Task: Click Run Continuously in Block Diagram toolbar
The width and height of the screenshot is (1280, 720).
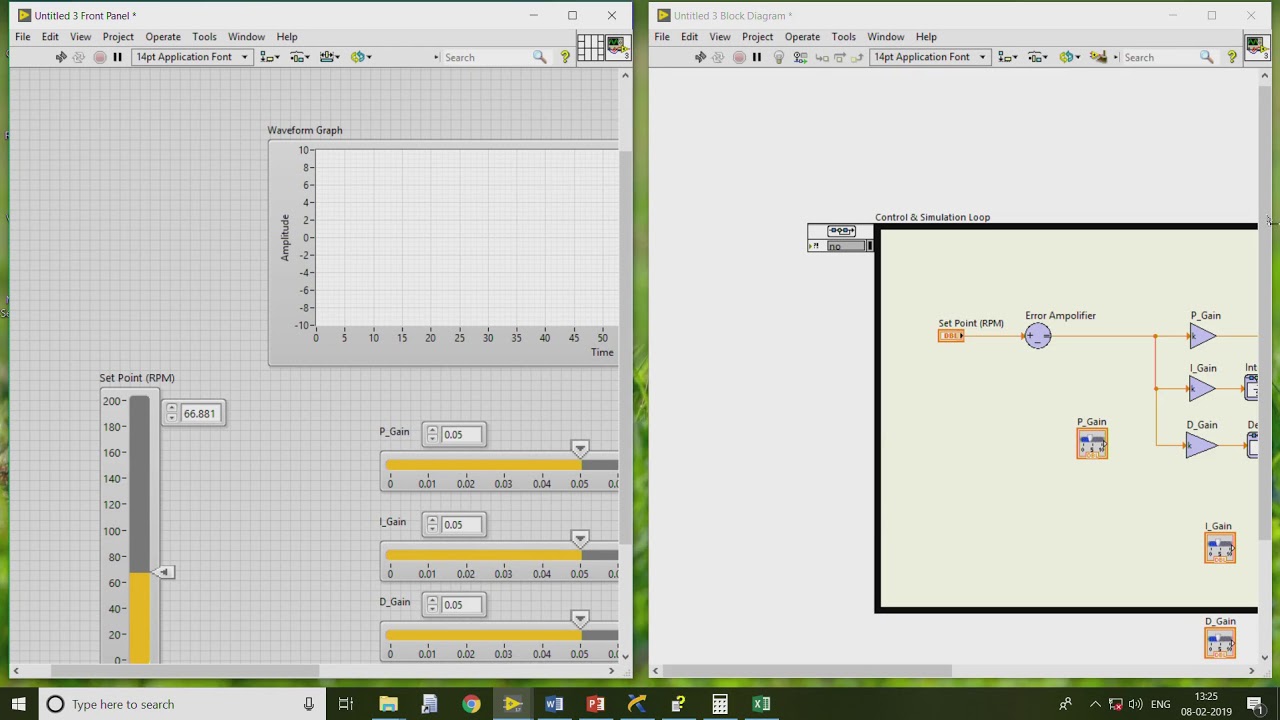Action: click(718, 57)
